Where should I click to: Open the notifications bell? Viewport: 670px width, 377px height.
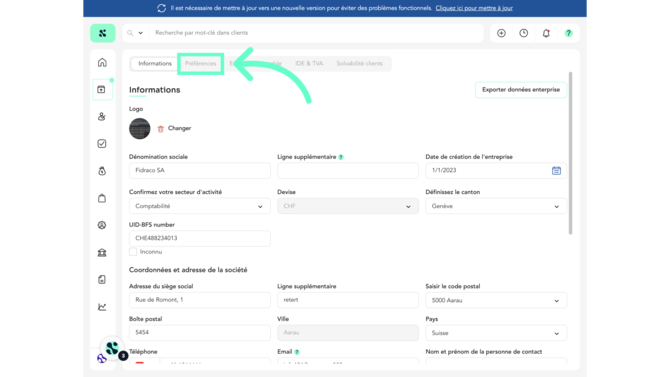tap(546, 33)
